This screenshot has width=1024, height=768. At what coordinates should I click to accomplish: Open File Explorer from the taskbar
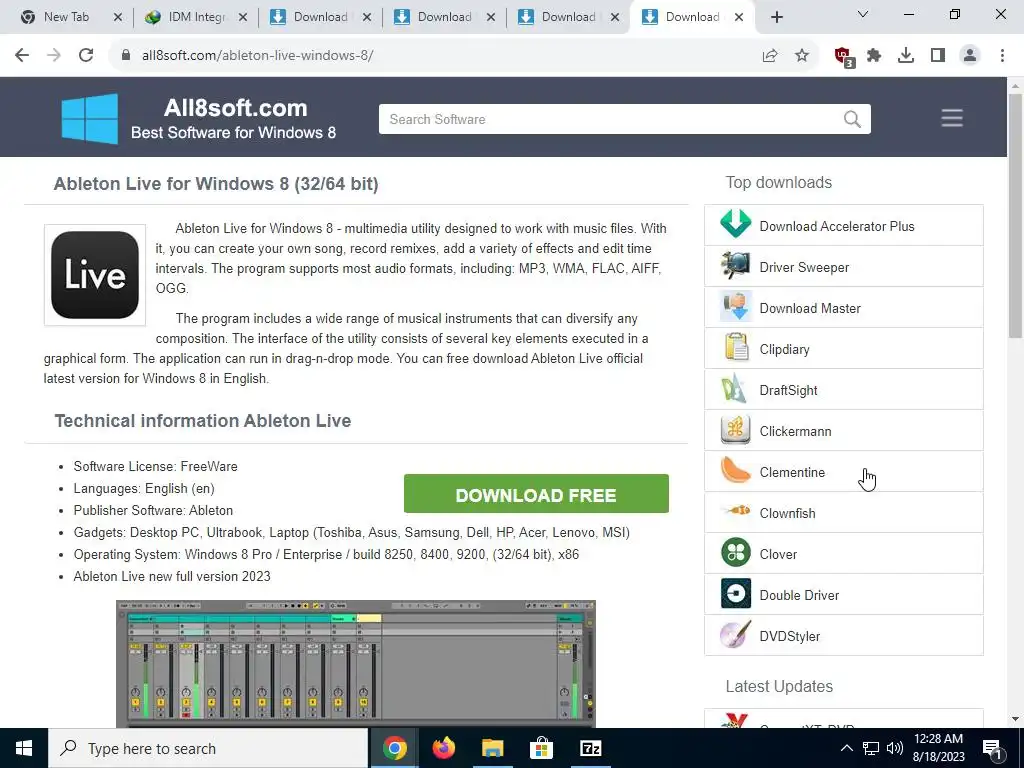[492, 748]
